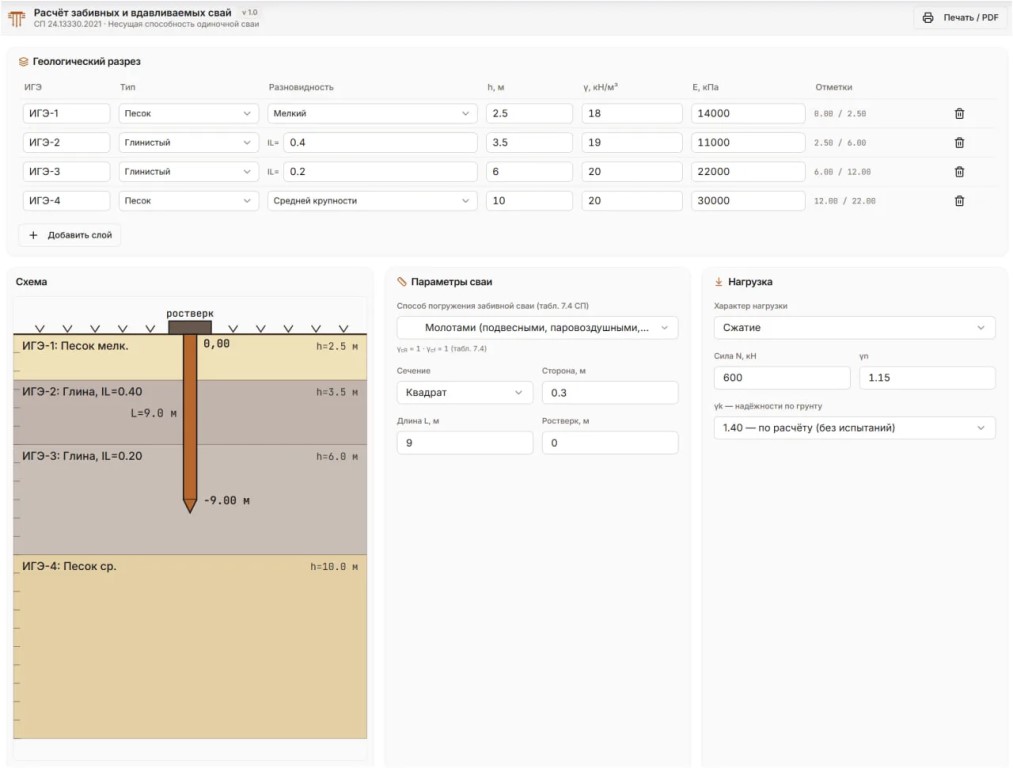The height and width of the screenshot is (768, 1013).
Task: Add a new soil layer with Добавить слой
Action: [70, 235]
